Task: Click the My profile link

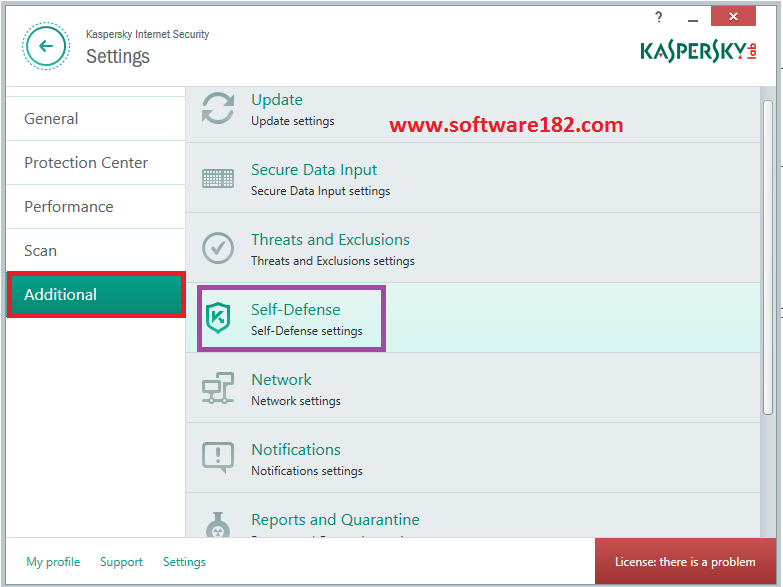Action: click(53, 562)
